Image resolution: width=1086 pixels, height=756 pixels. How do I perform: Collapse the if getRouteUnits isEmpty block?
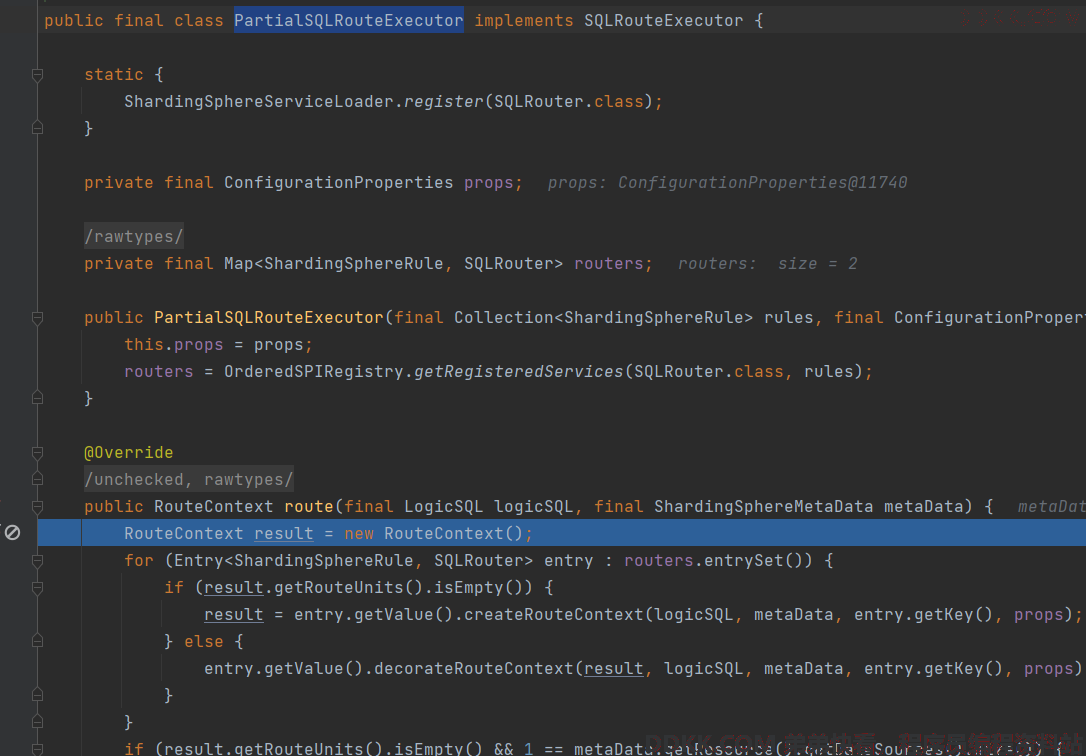(x=37, y=588)
